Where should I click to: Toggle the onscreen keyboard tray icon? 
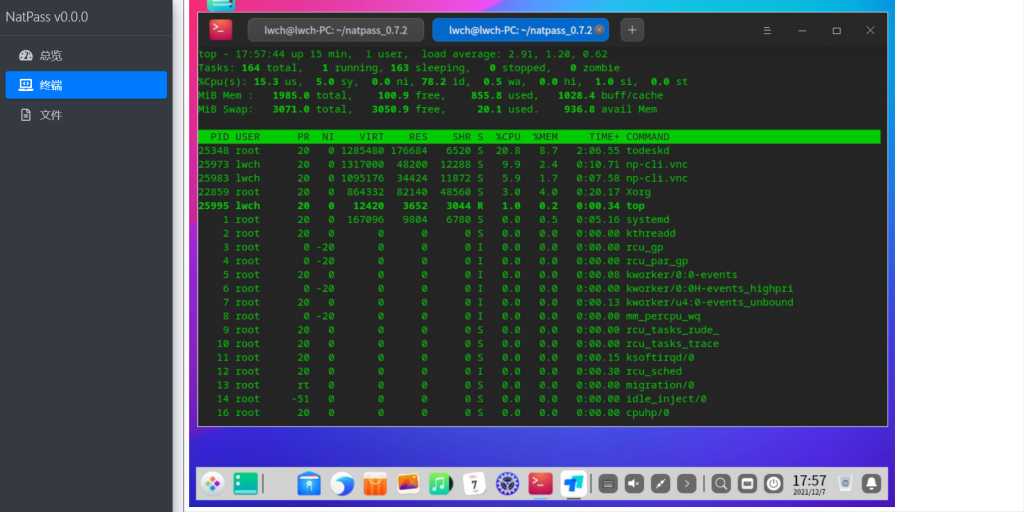click(608, 484)
